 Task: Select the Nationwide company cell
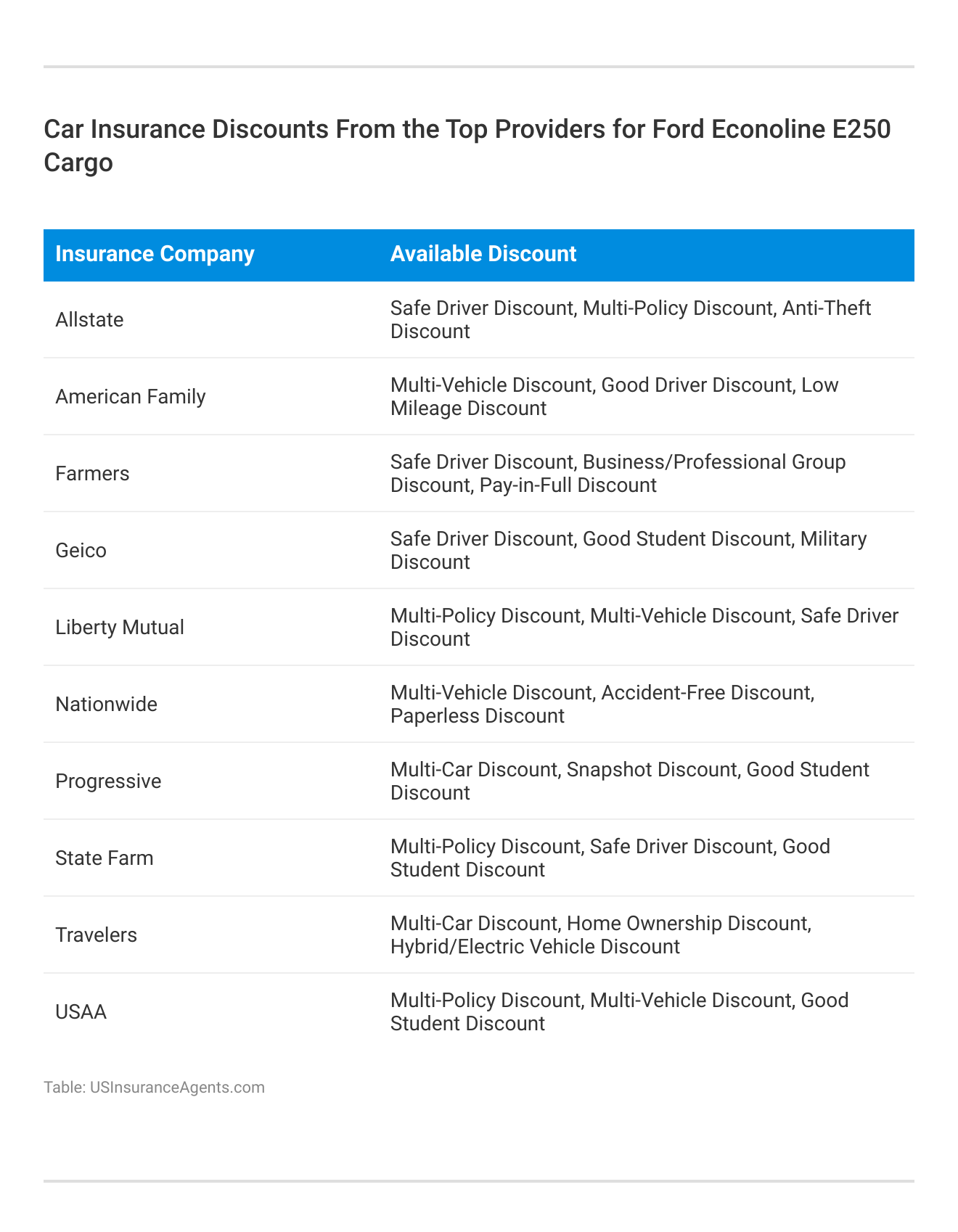[106, 705]
